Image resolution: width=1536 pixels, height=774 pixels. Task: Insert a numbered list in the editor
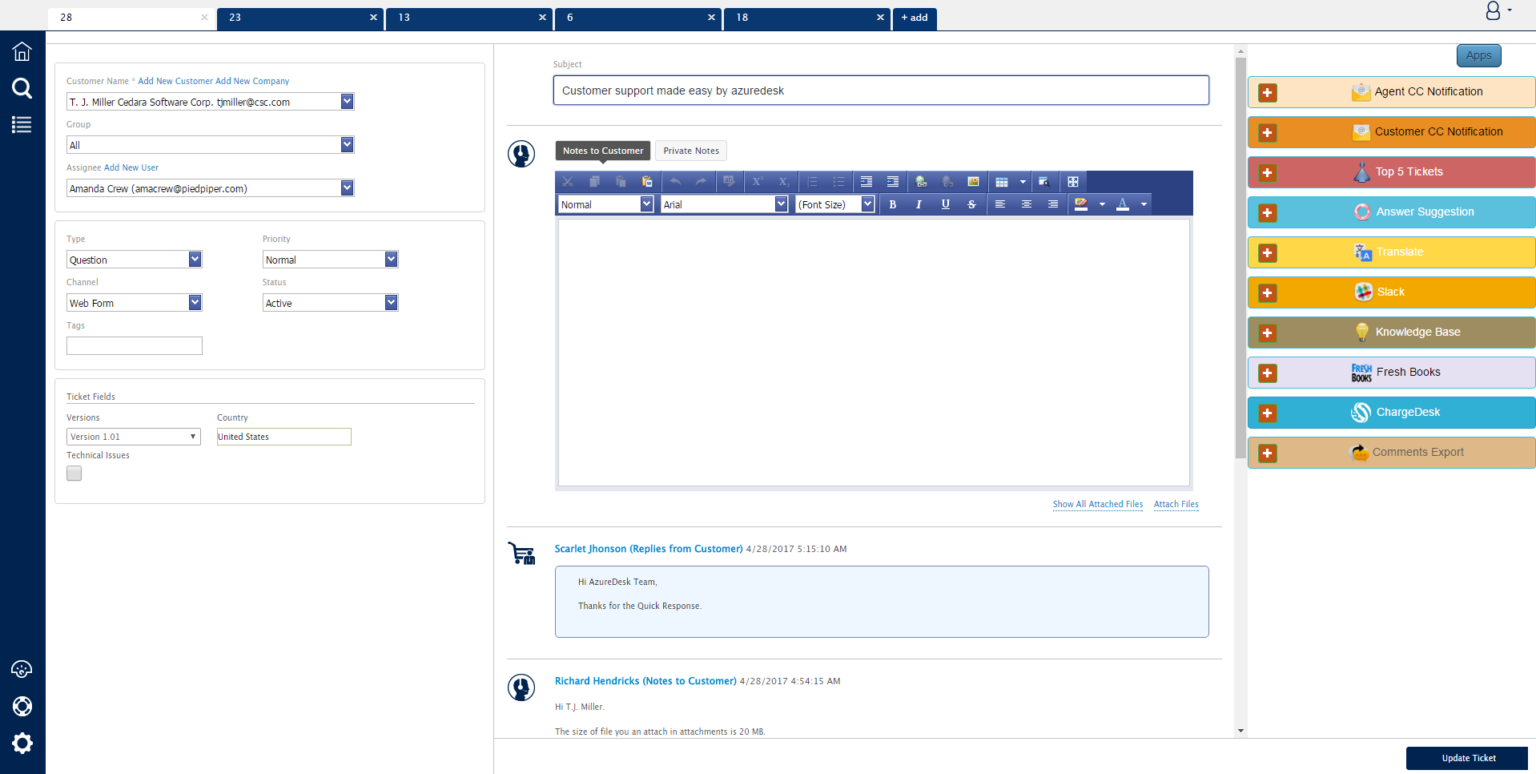(812, 181)
